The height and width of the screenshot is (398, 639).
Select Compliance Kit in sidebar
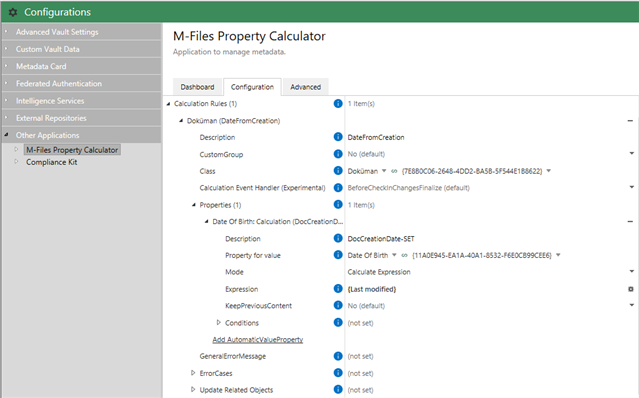pos(51,162)
